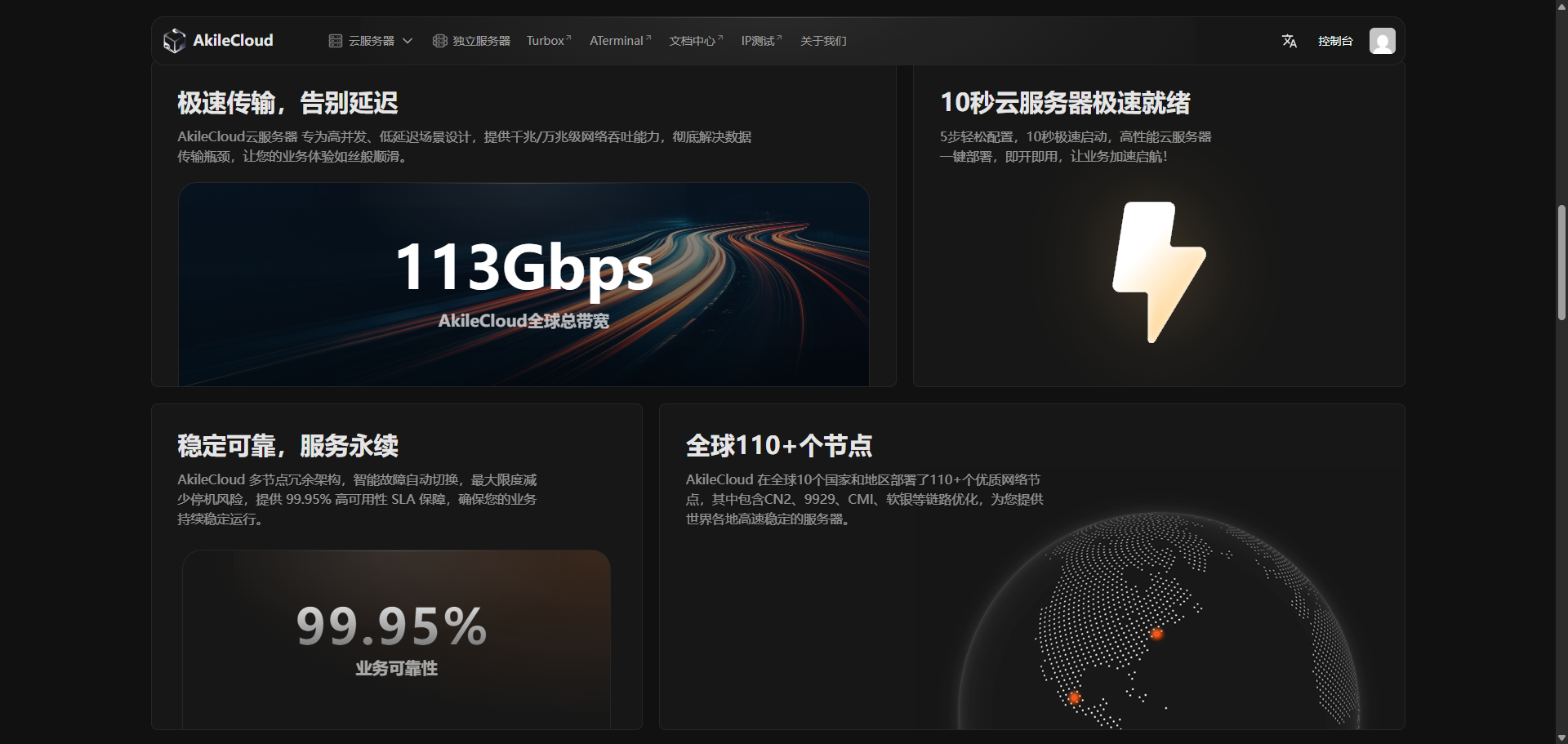The width and height of the screenshot is (1568, 744).
Task: Click the lower orange node on globe
Action: (x=1075, y=697)
